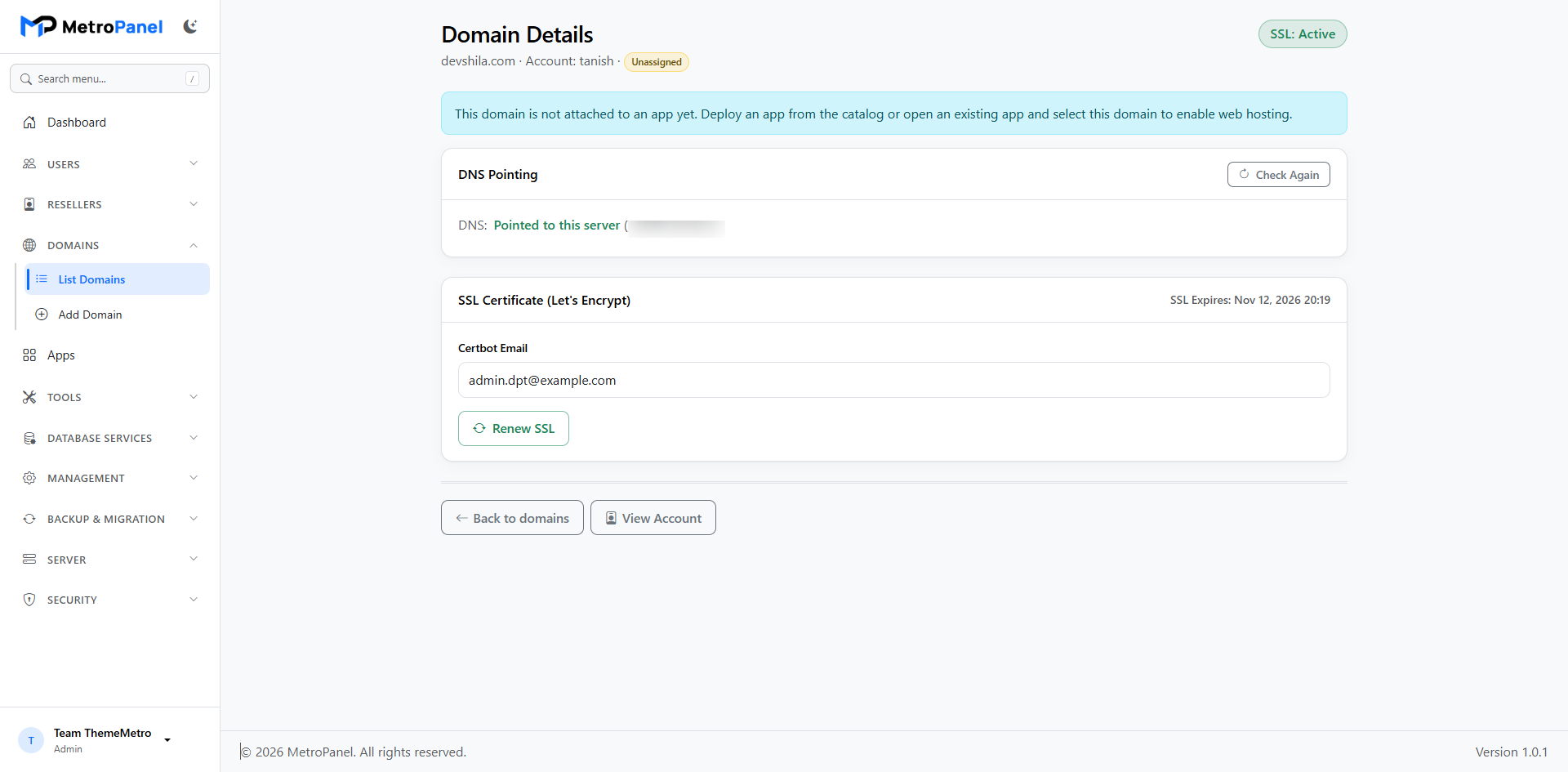Open the Dashboard menu item
The width and height of the screenshot is (1568, 772).
(x=109, y=123)
